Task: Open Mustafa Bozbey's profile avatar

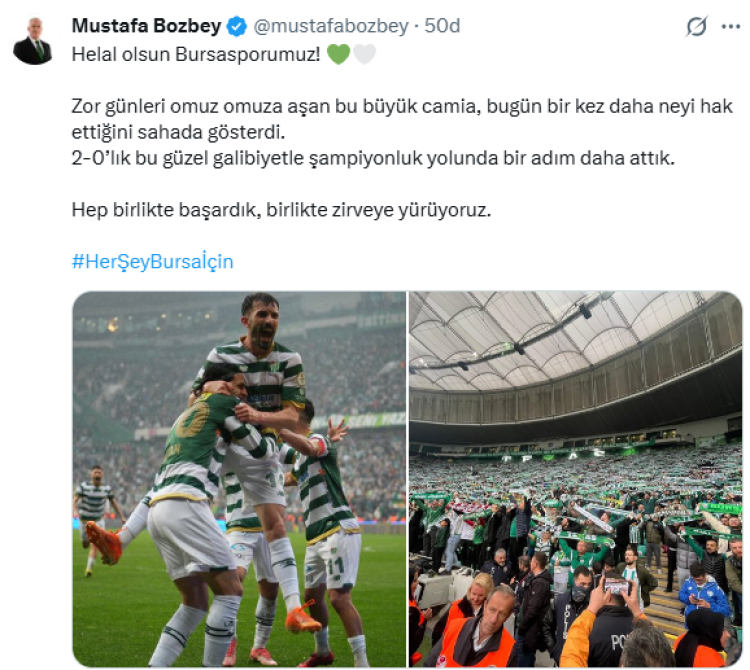Action: 33,41
